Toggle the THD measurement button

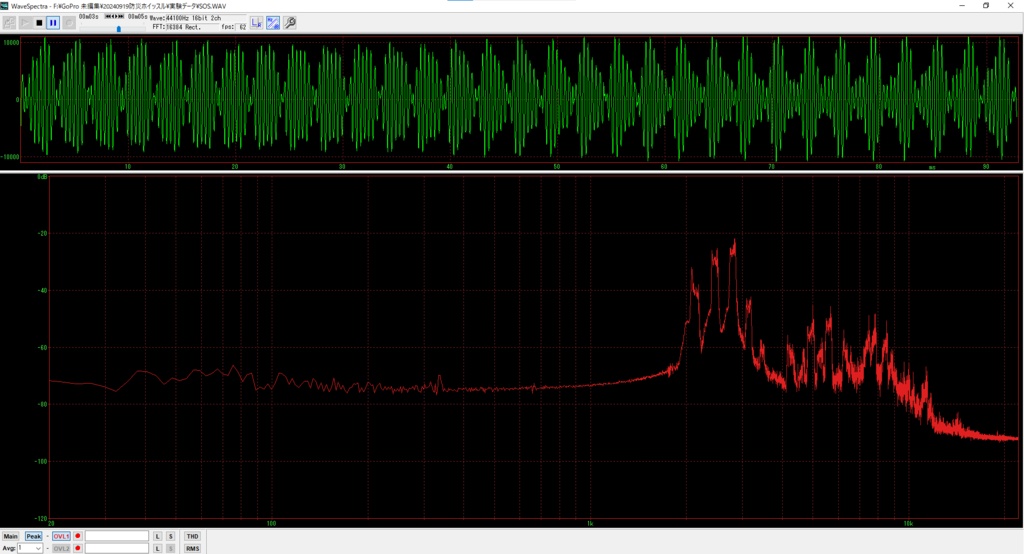click(192, 536)
